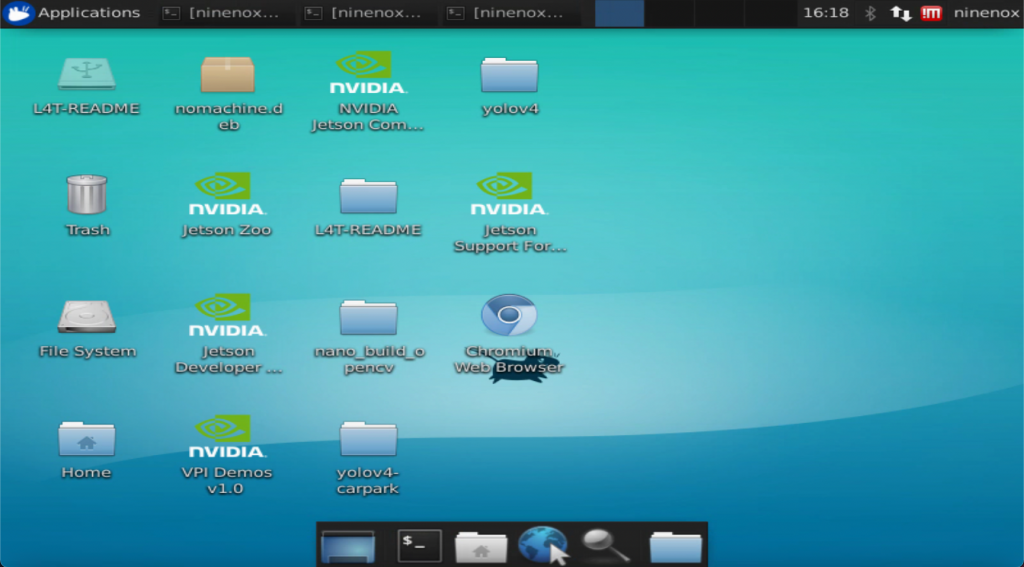
Task: Select the Jetson Developer ... NVIDIA icon
Action: coord(227,315)
